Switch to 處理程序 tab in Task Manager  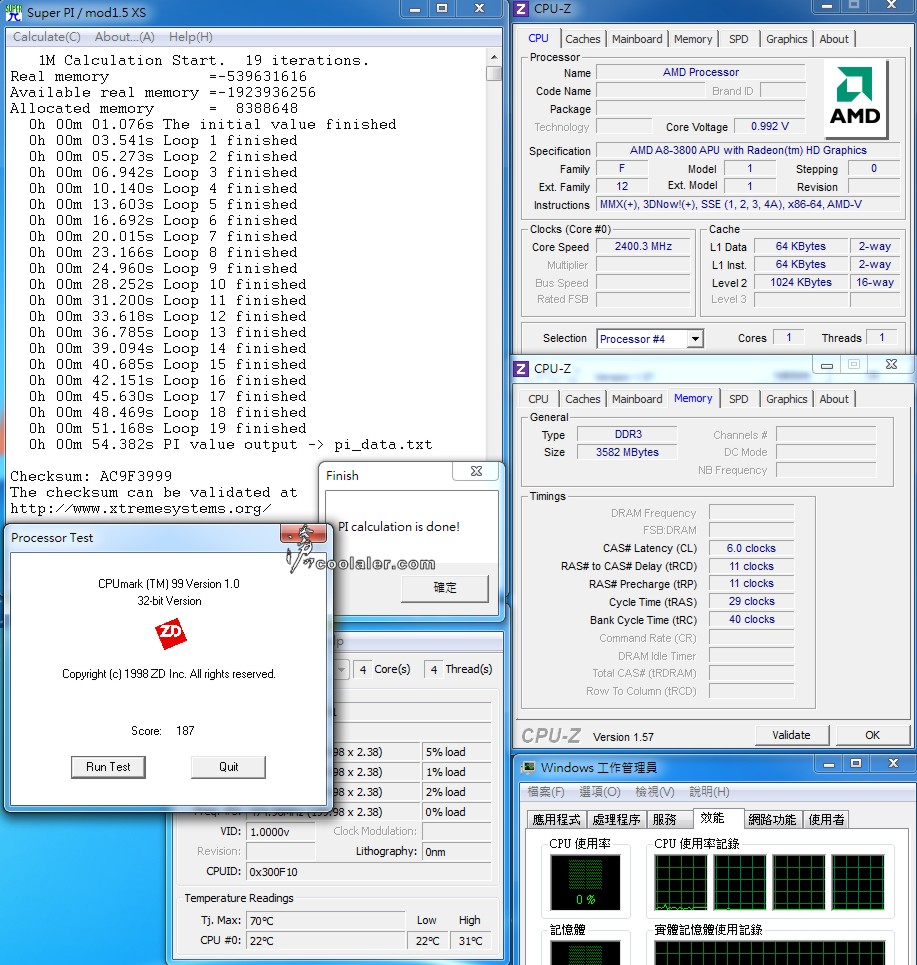616,819
